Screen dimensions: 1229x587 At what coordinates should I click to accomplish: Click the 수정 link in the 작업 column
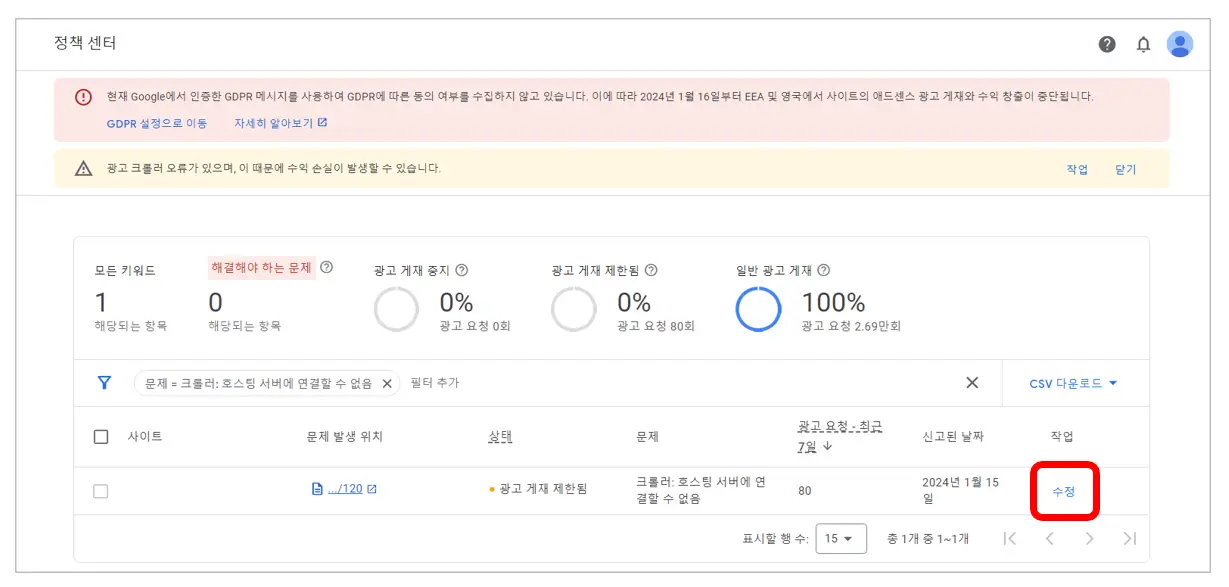point(1064,490)
